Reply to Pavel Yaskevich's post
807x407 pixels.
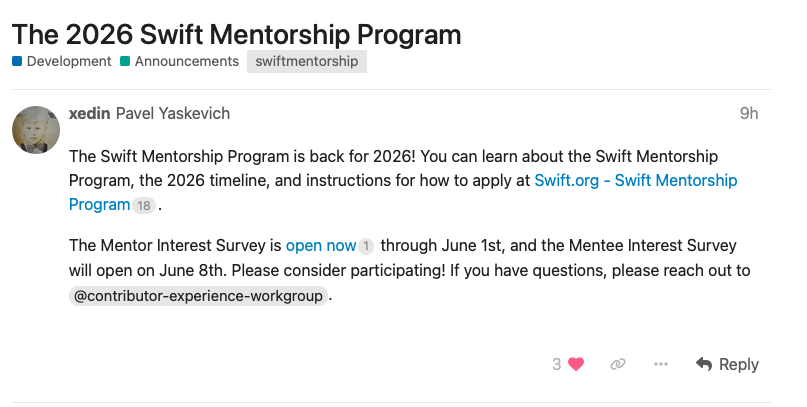(727, 364)
